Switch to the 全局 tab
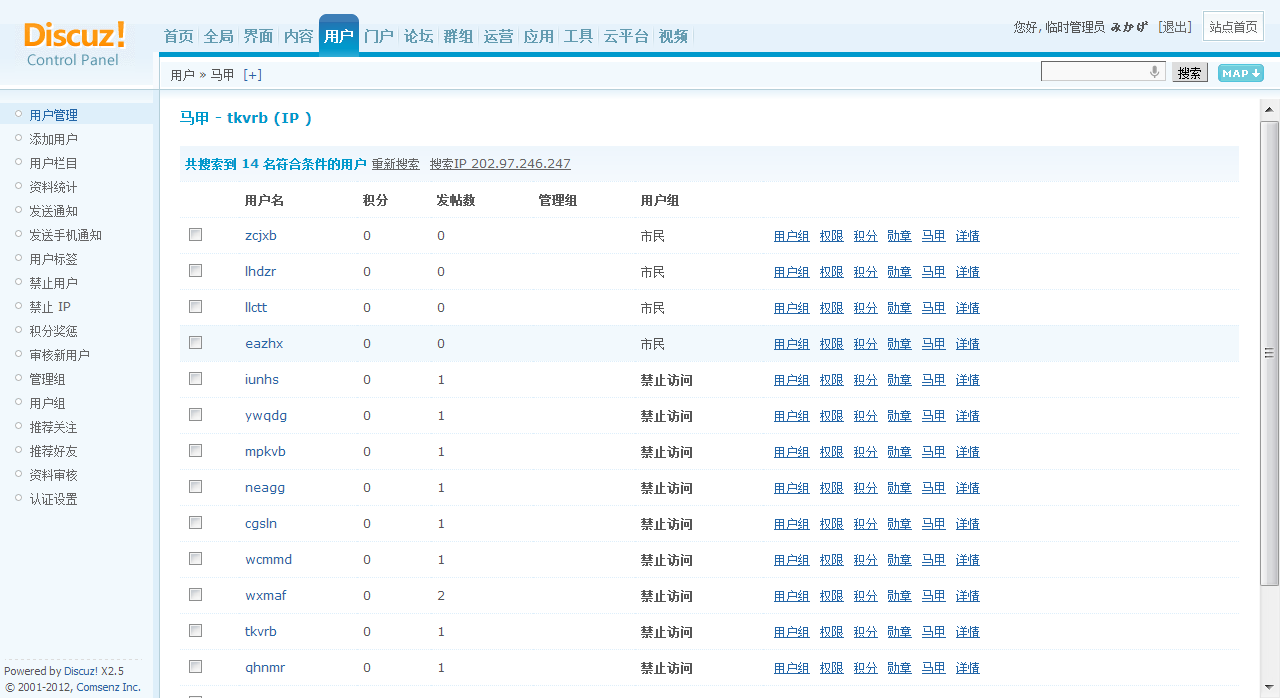The width and height of the screenshot is (1280, 698). pyautogui.click(x=219, y=36)
